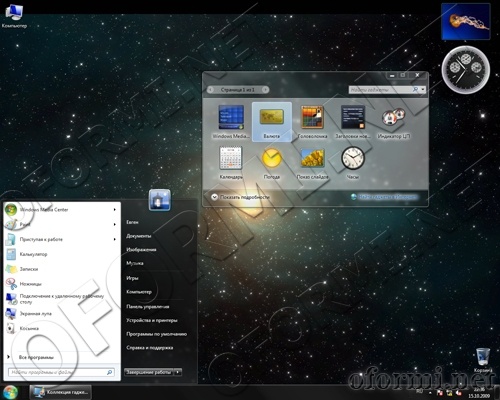Viewport: 500px width, 400px height.
Task: Click the Ножницы snipping tool icon
Action: (11, 284)
